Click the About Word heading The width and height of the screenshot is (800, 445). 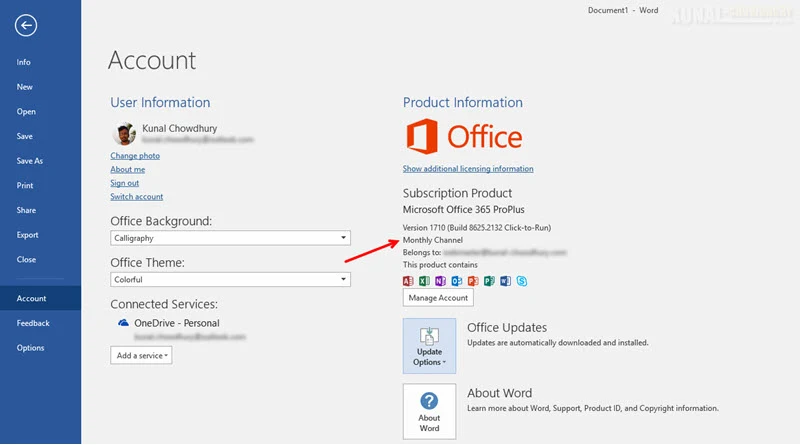click(x=499, y=393)
